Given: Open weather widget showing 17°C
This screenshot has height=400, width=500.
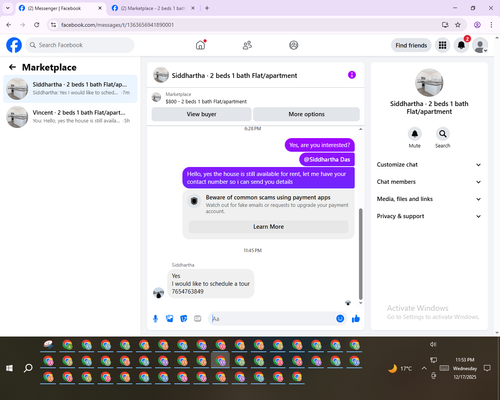Looking at the screenshot, I should (x=400, y=368).
